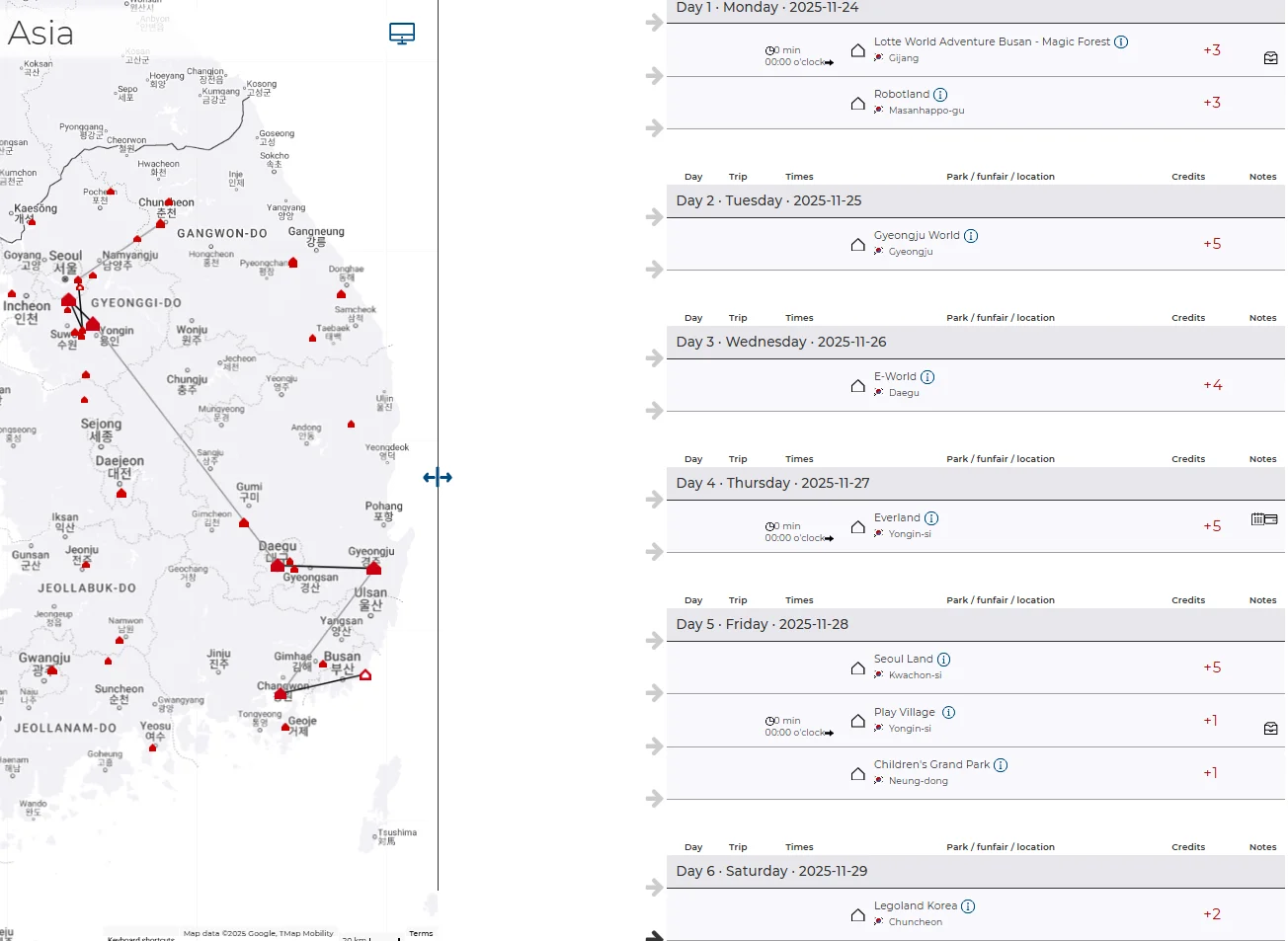Open info icon next to Robotland
1288x941 pixels.
click(x=940, y=95)
